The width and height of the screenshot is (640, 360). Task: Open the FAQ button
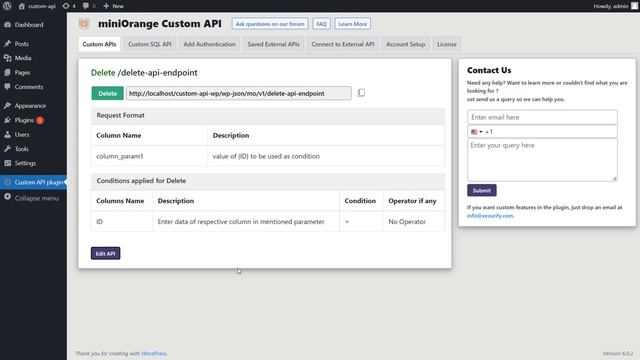321,24
